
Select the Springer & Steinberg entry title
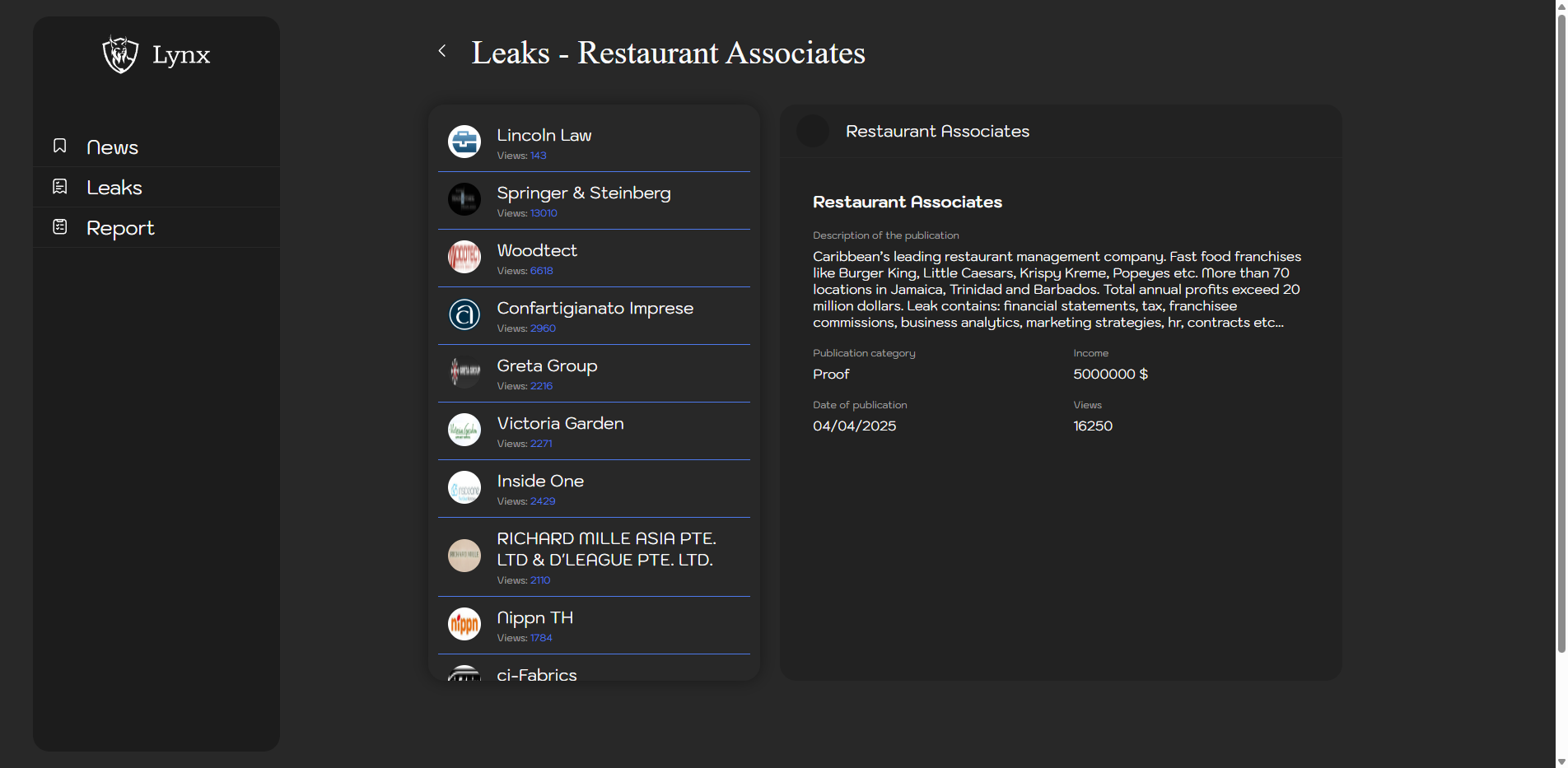point(583,193)
